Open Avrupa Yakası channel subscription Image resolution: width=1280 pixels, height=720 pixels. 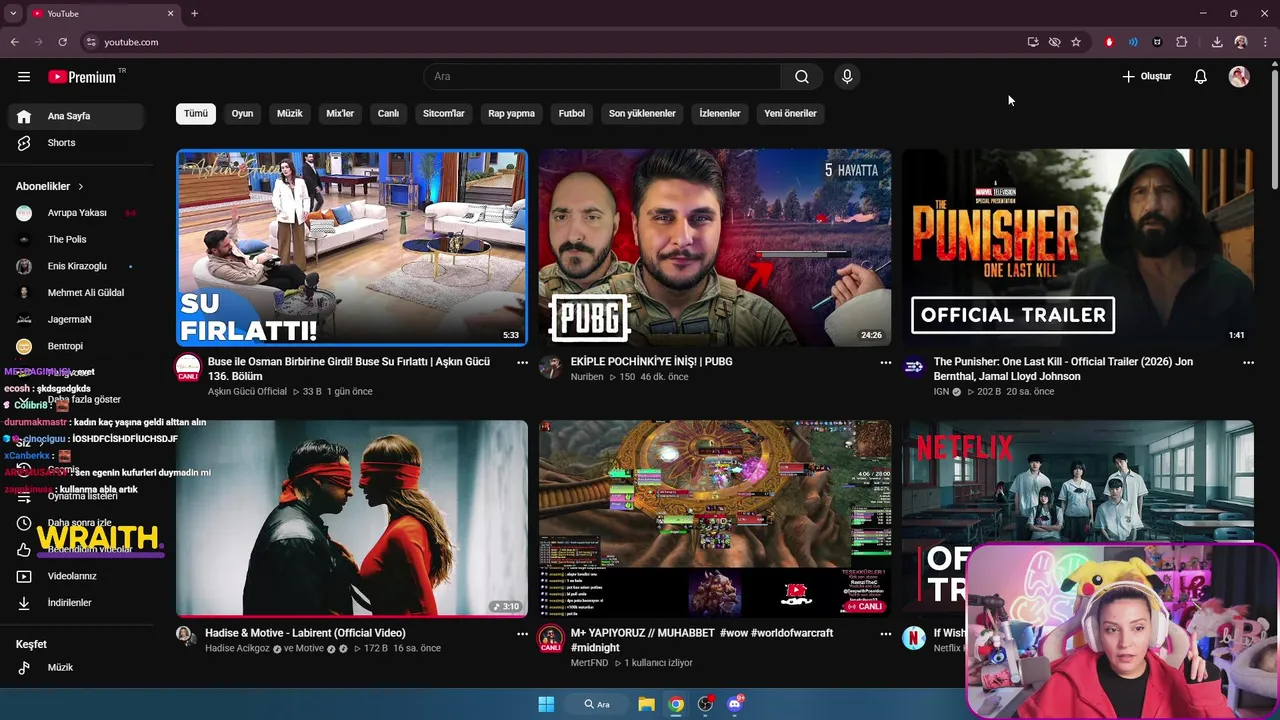(76, 213)
